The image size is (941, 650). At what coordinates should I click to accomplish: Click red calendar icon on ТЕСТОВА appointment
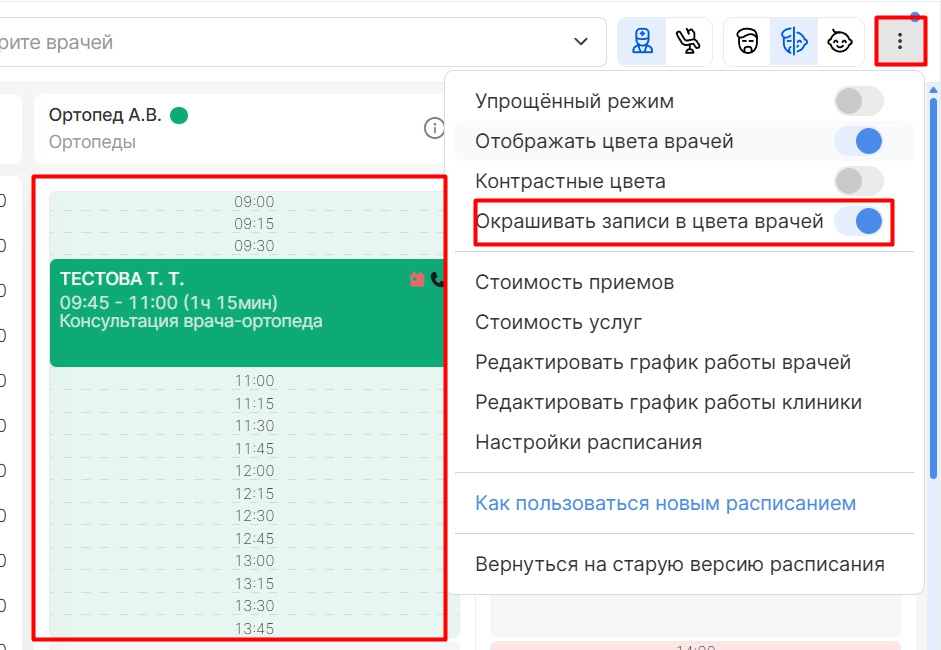click(417, 279)
